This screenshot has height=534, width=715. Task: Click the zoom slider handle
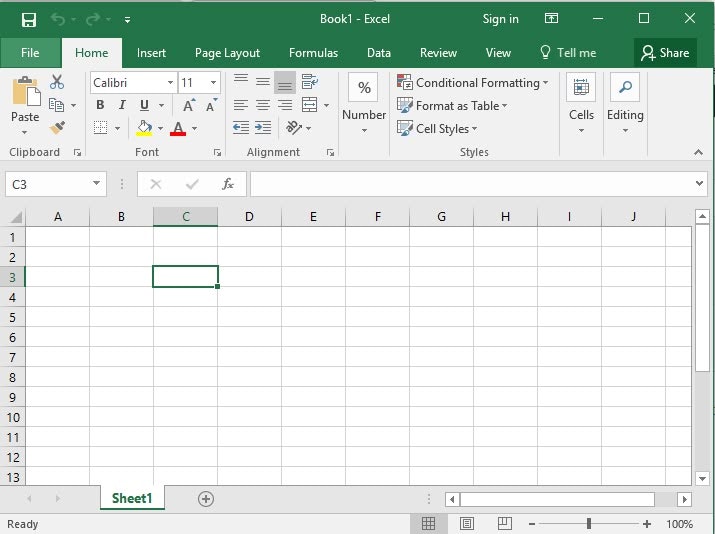click(x=589, y=524)
